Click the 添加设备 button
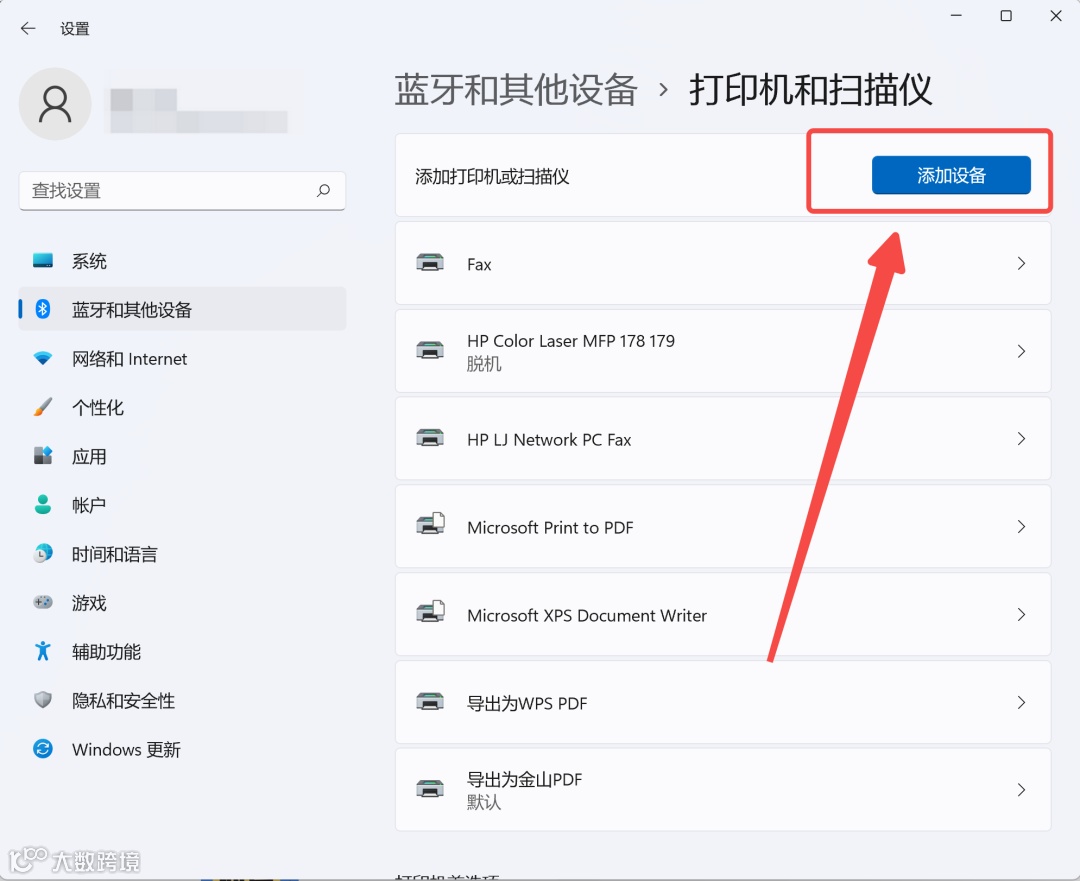This screenshot has height=881, width=1080. click(x=951, y=175)
